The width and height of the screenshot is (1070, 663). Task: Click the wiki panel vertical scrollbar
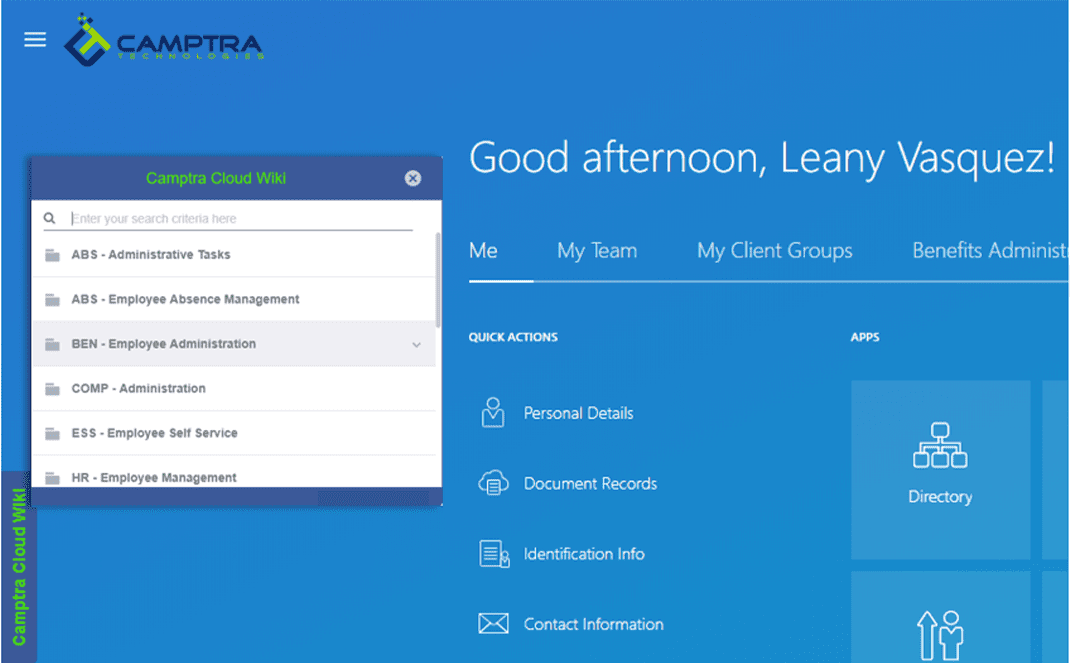438,280
